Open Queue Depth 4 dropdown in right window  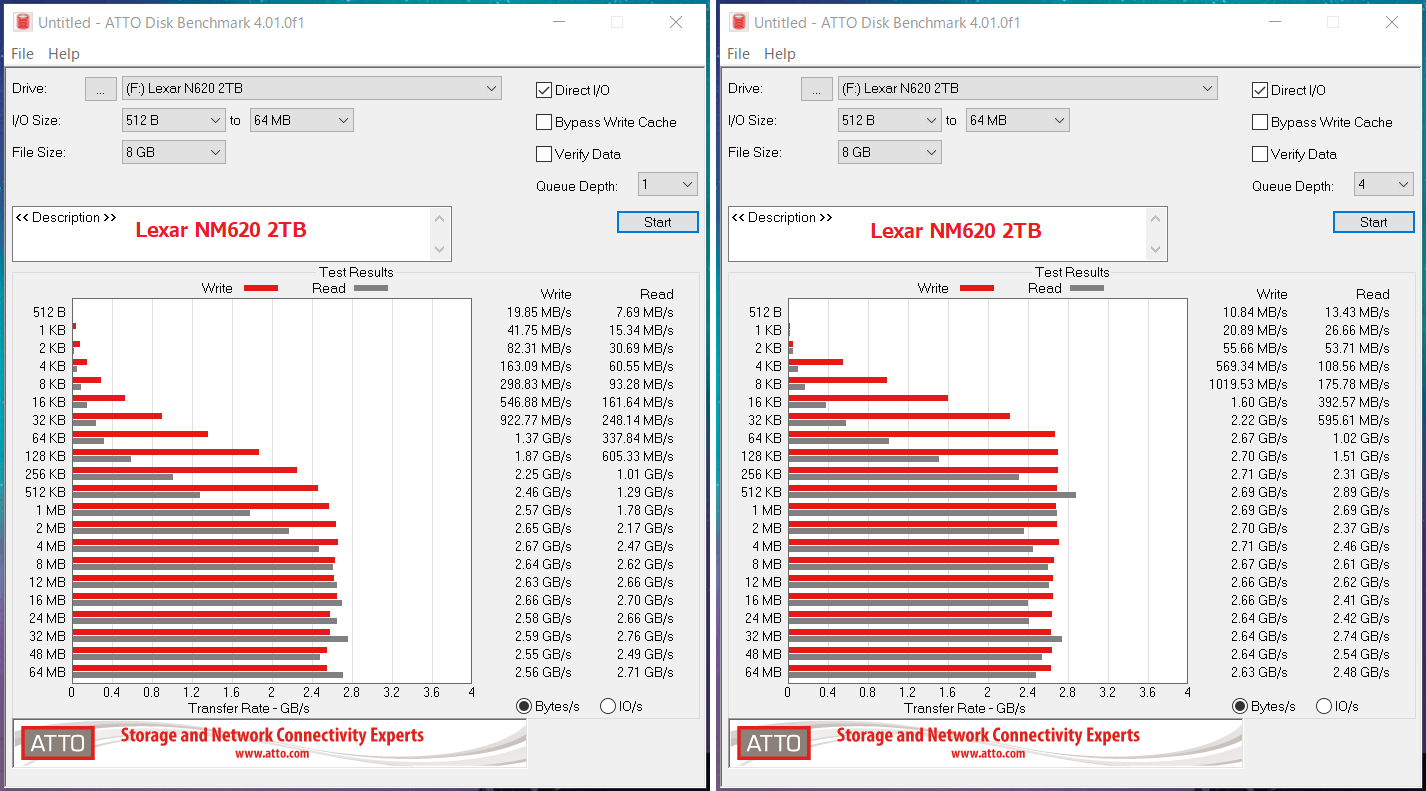(1384, 184)
